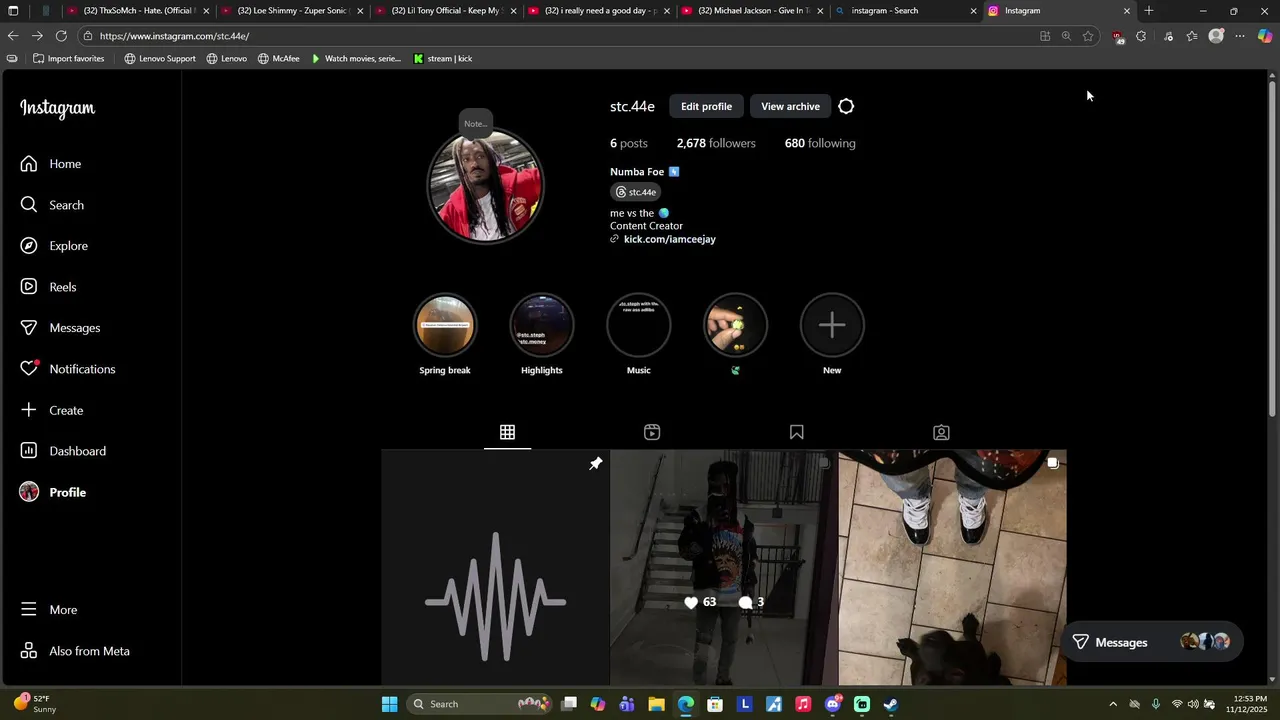1280x720 pixels.
Task: Switch to the posts grid tab
Action: (x=507, y=432)
